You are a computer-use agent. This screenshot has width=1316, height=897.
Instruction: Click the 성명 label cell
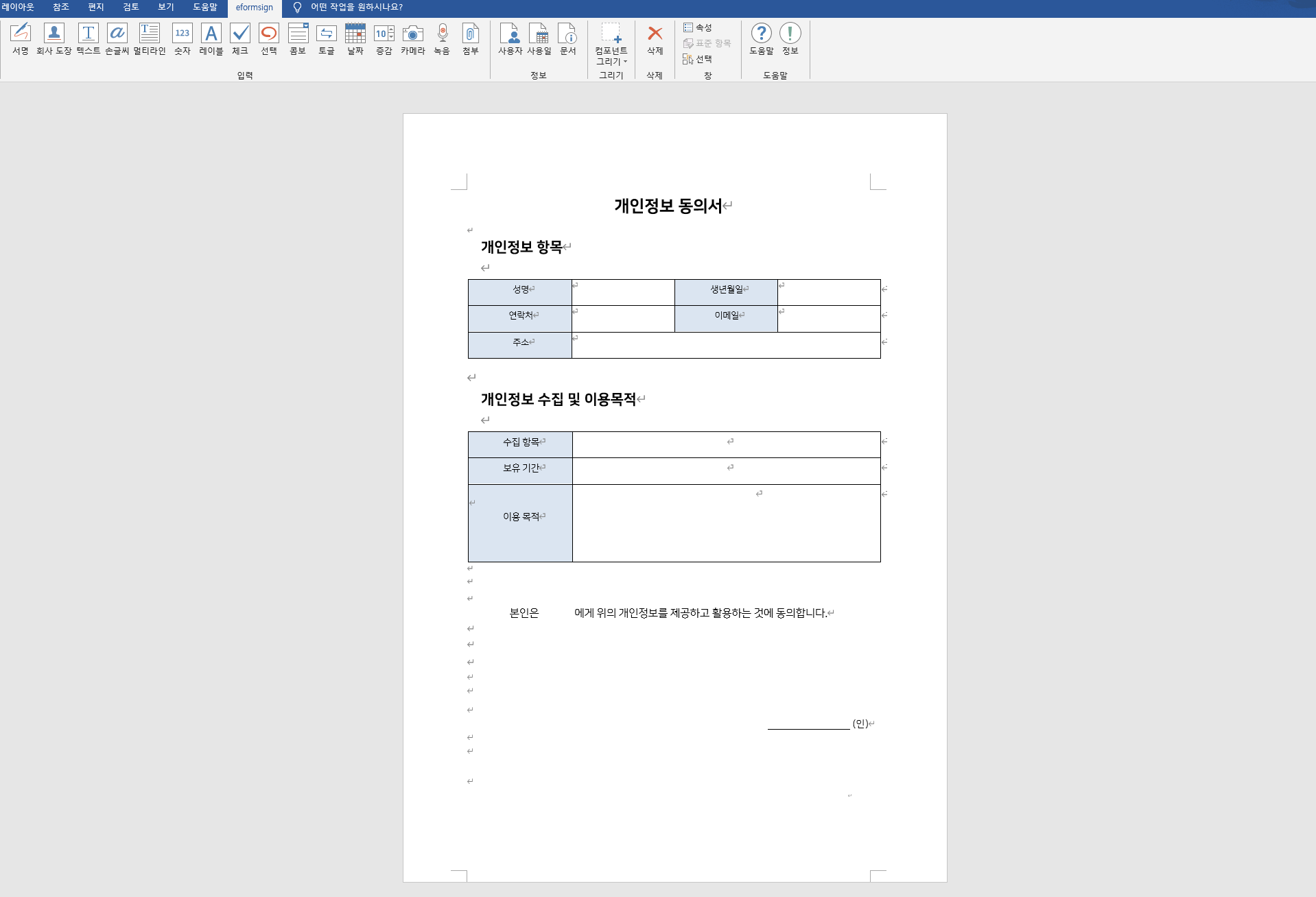[520, 292]
